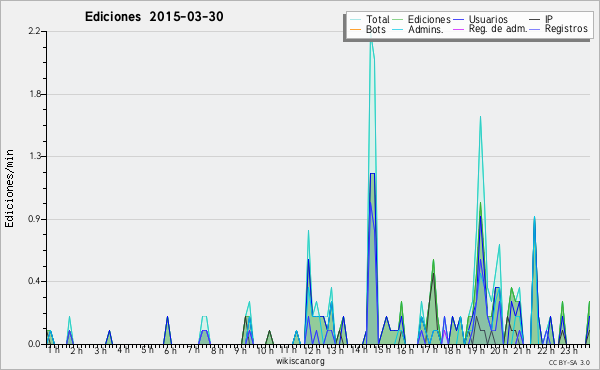Click the Total legend color line

tap(355, 20)
